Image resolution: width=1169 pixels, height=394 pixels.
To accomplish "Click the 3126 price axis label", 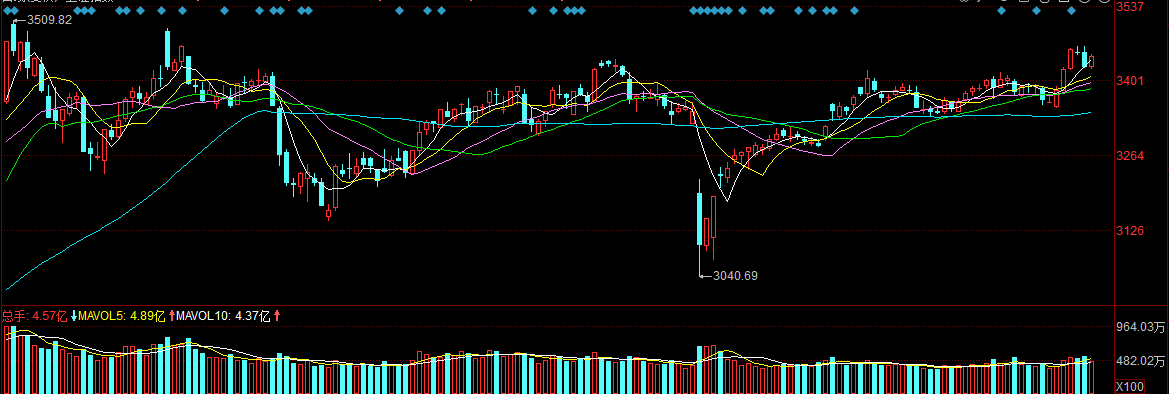I will click(1130, 231).
